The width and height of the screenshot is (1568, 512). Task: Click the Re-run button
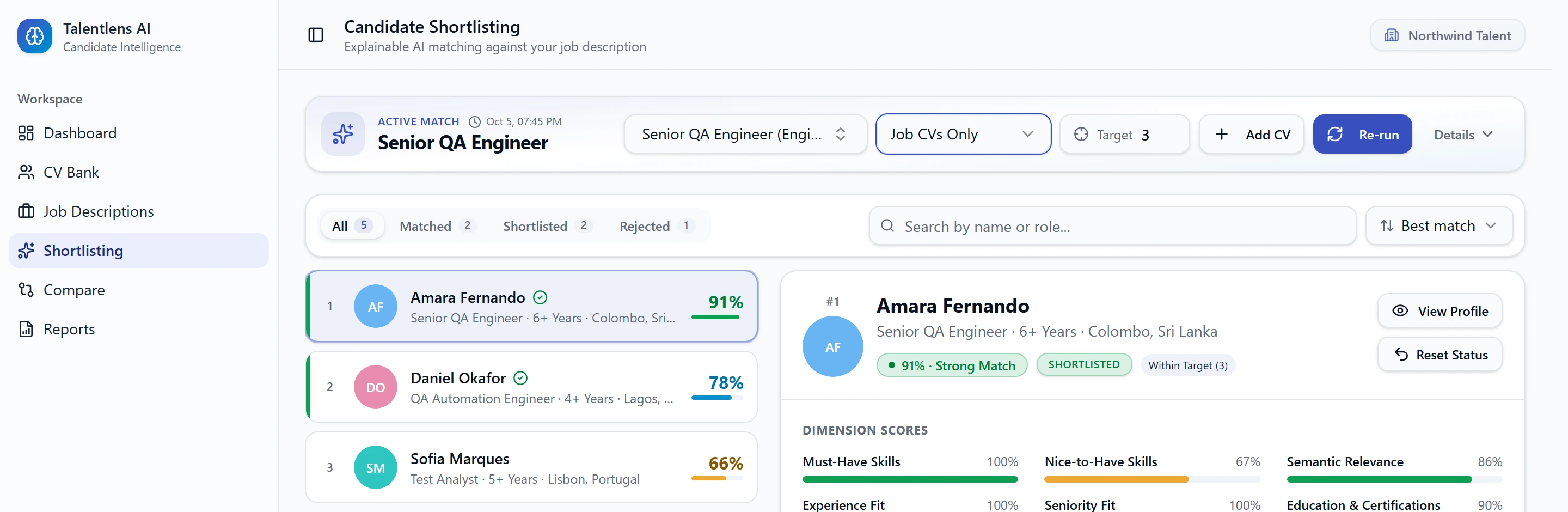[x=1362, y=134]
